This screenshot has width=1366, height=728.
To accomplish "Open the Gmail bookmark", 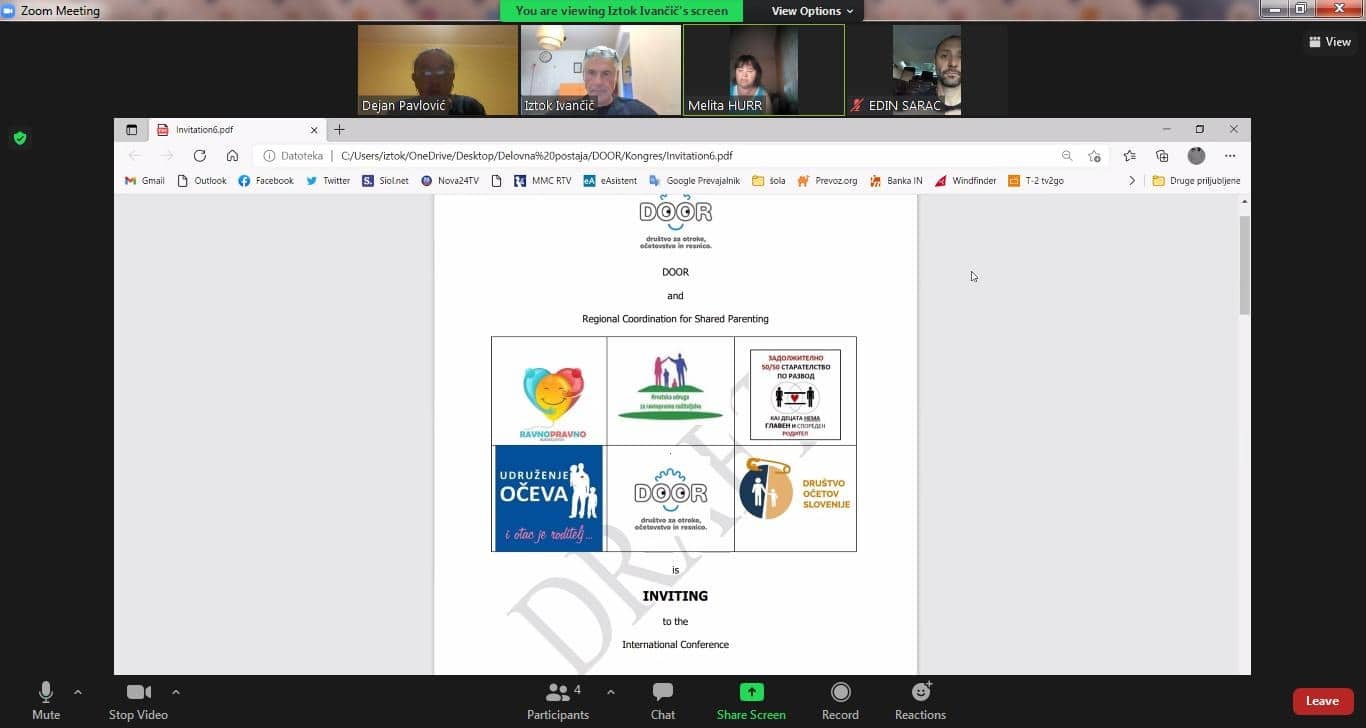I will [145, 181].
